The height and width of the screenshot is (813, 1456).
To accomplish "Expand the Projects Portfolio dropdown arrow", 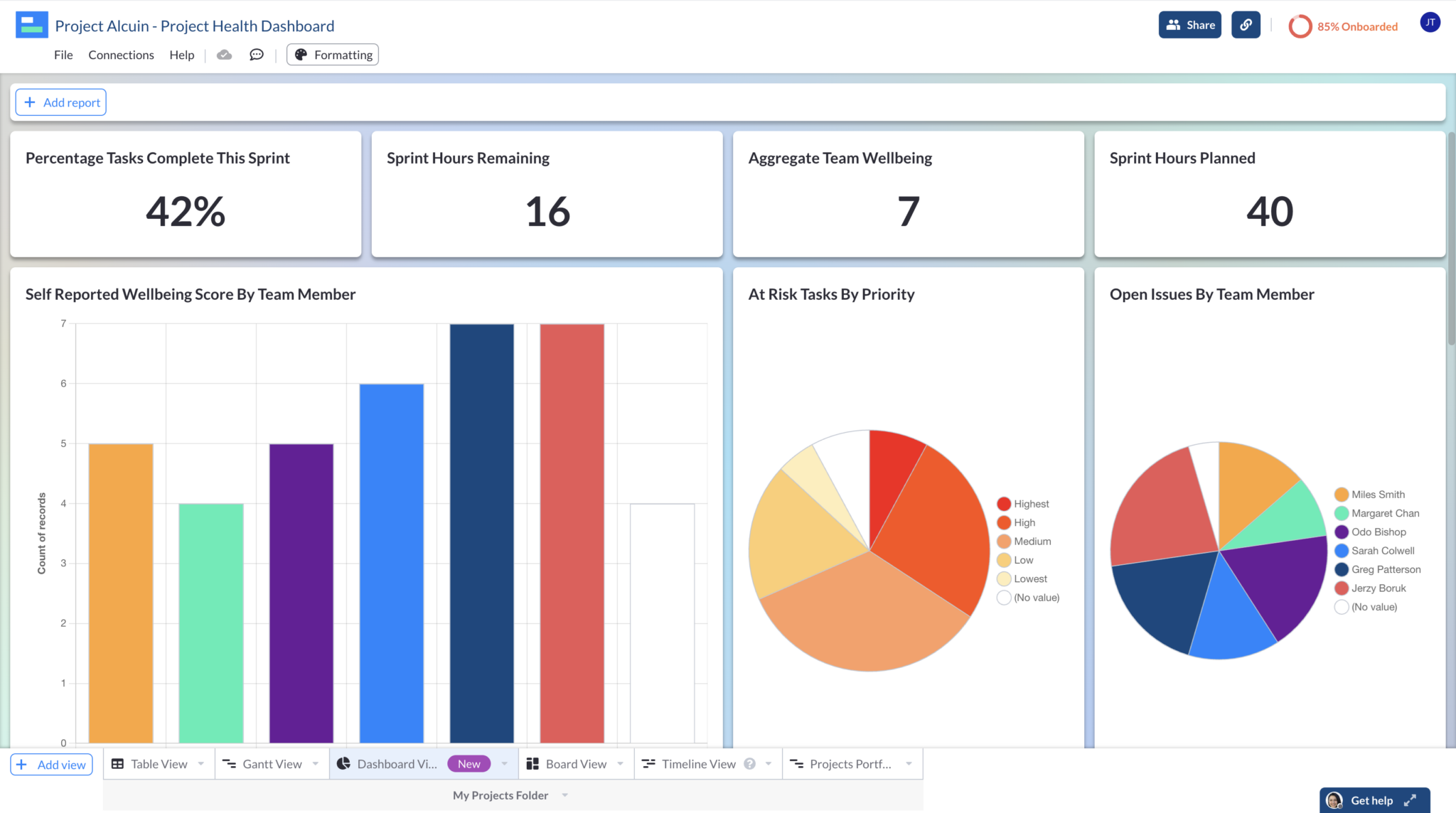I will point(909,764).
